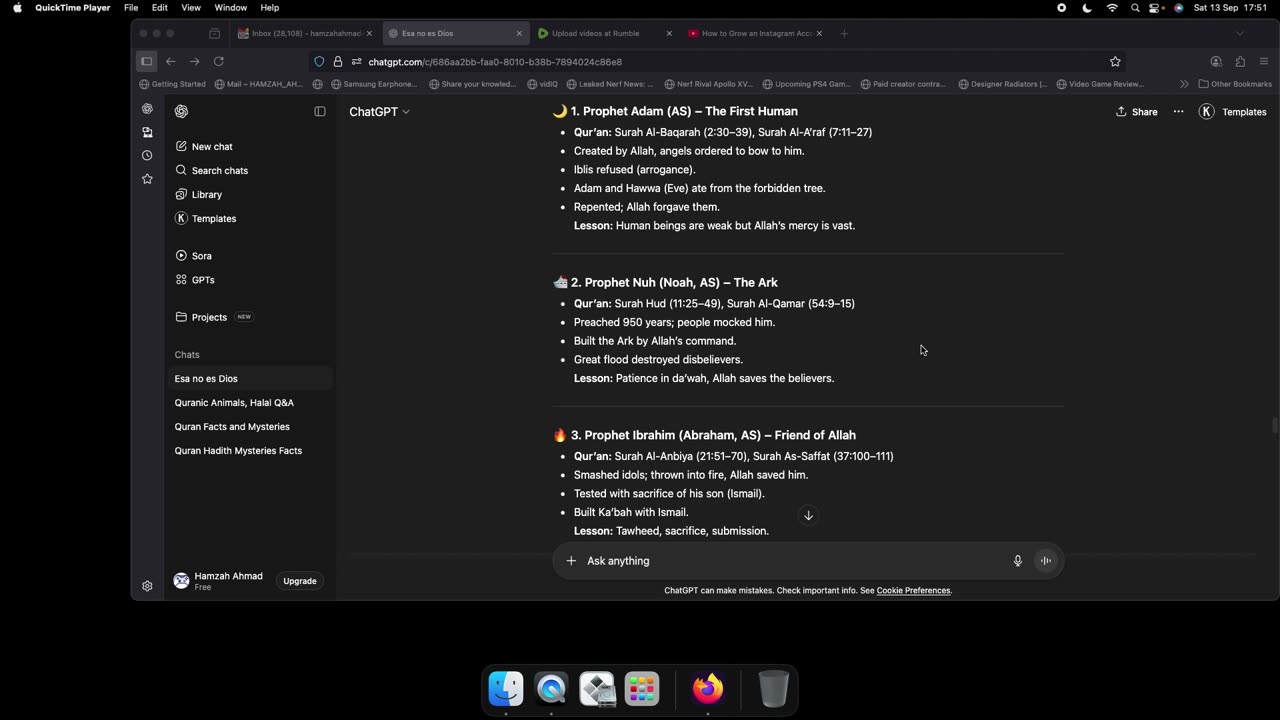This screenshot has height=720, width=1280.
Task: Open Search chats
Action: [x=212, y=170]
